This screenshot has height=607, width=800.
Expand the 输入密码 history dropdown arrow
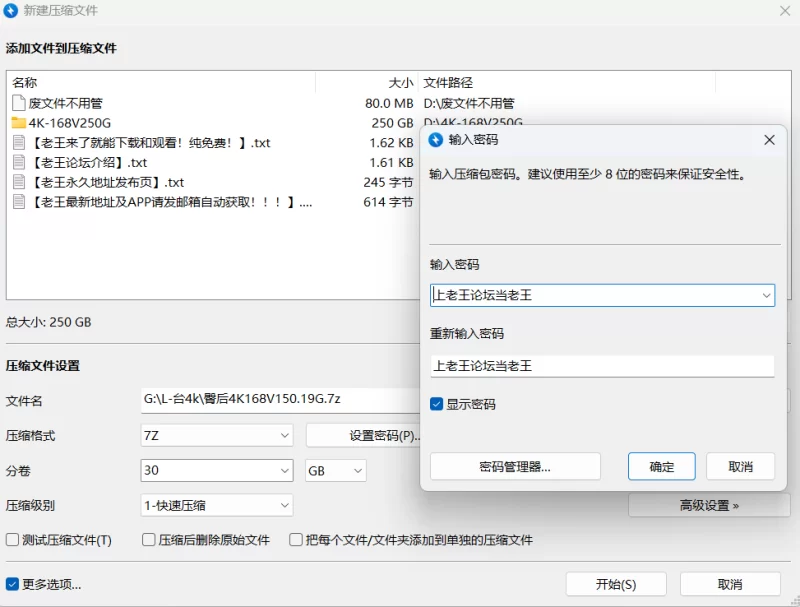click(x=765, y=295)
